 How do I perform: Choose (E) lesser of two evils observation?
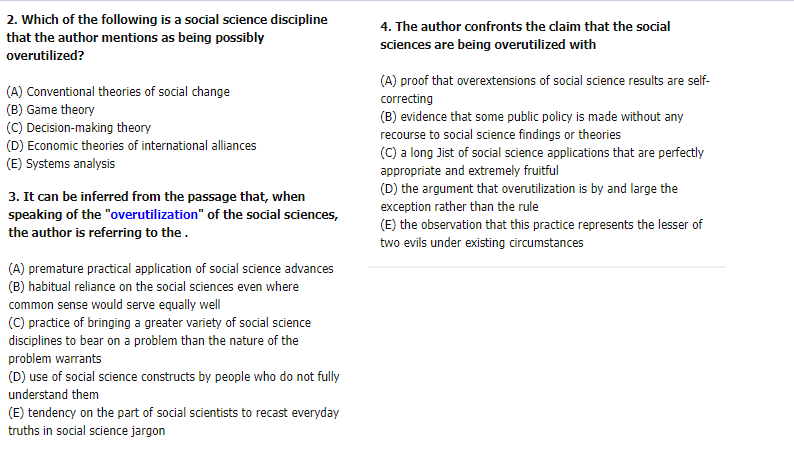pos(541,225)
